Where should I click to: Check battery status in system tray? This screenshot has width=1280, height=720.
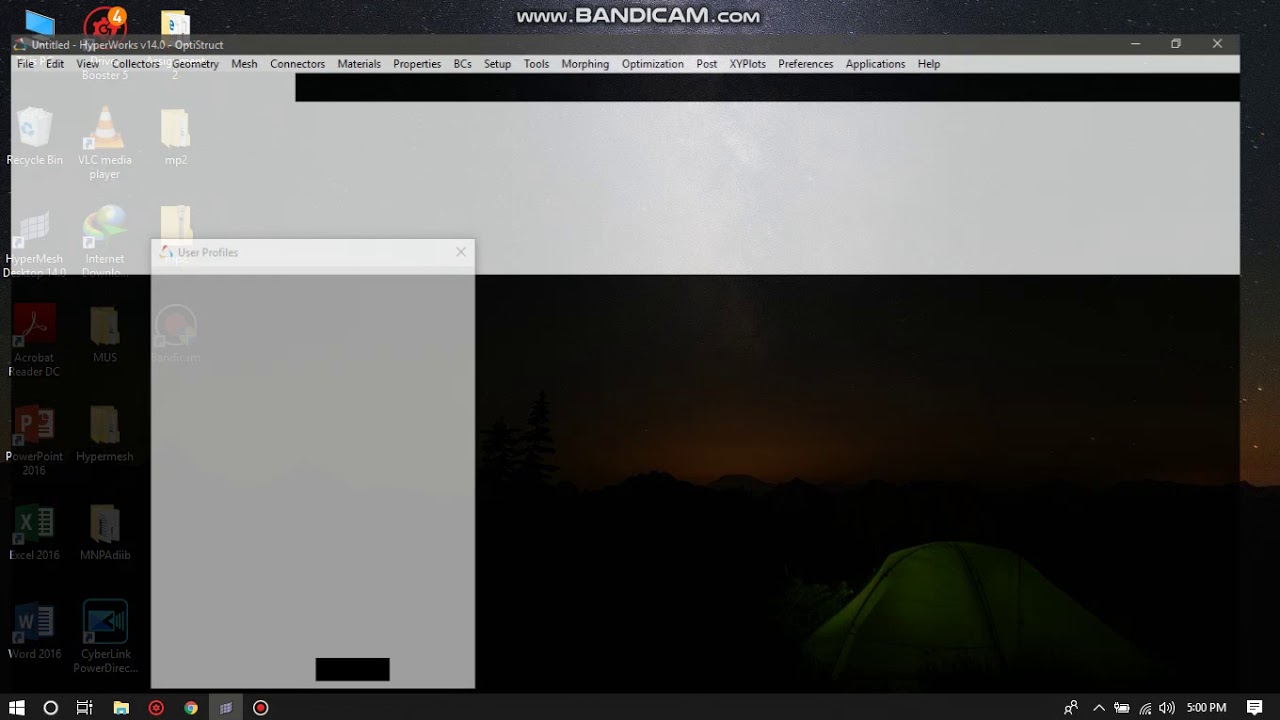1122,707
